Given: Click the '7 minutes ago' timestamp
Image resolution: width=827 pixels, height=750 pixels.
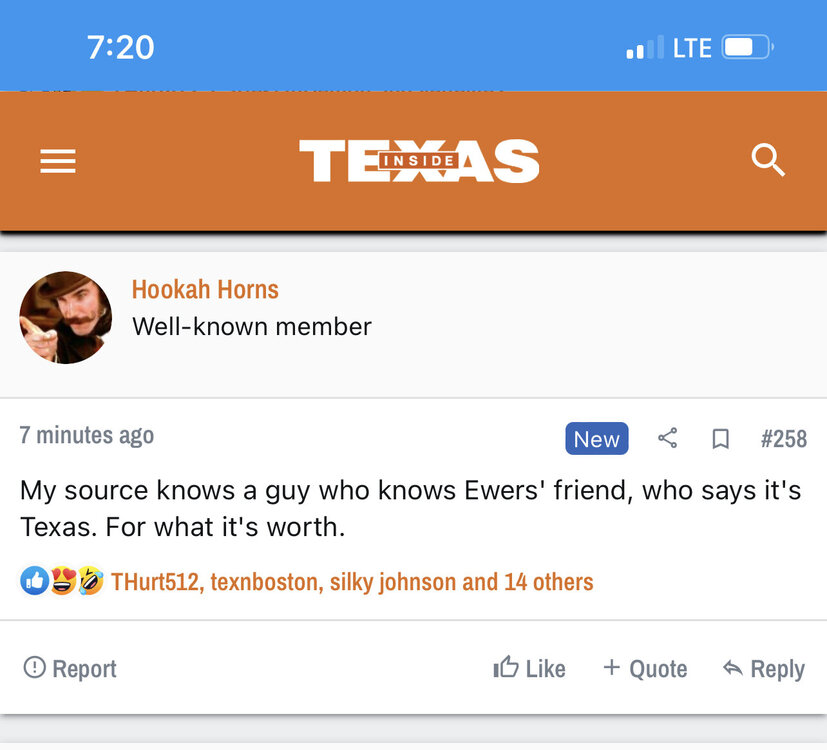Looking at the screenshot, I should [x=87, y=435].
